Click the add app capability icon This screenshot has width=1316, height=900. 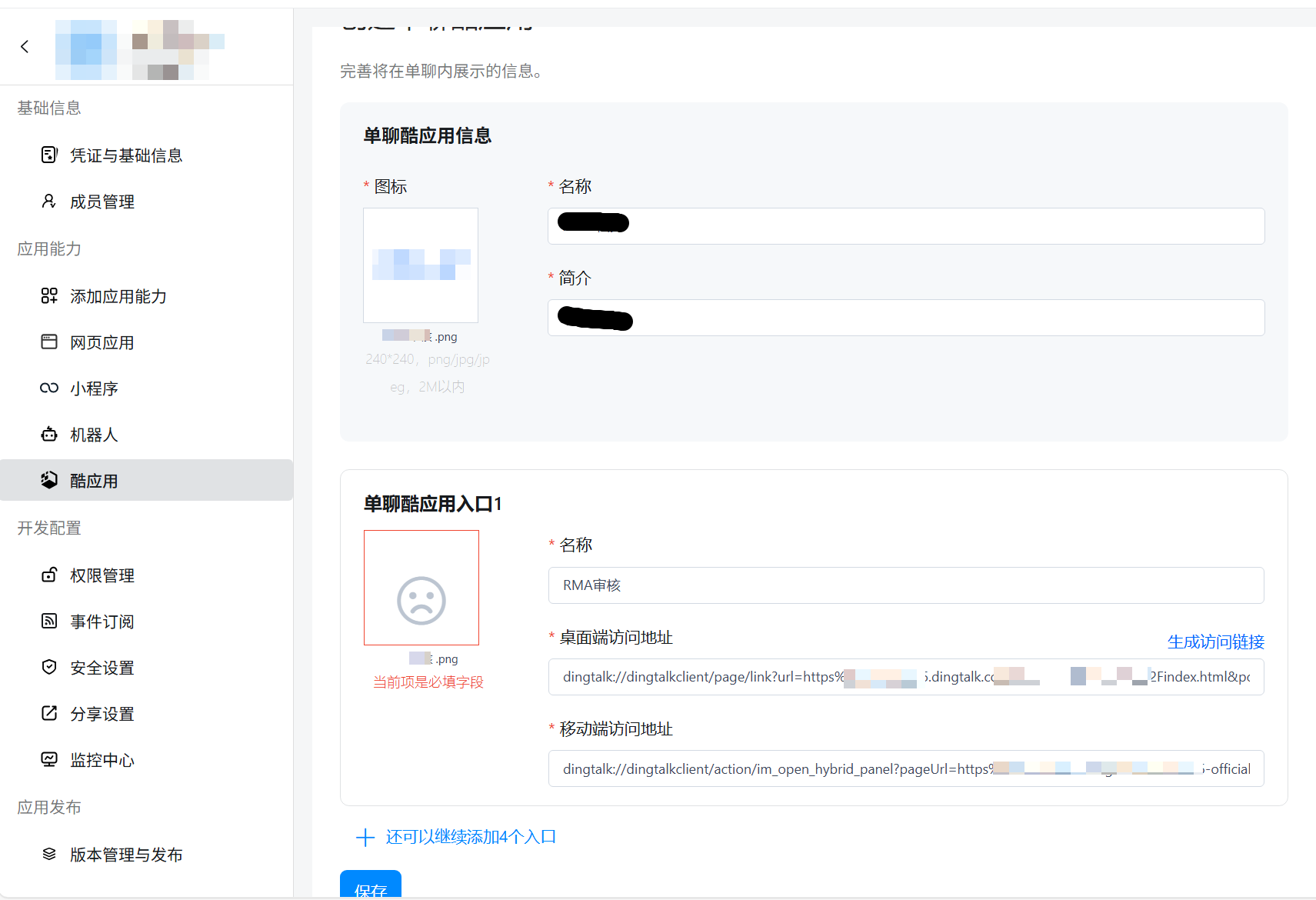49,295
